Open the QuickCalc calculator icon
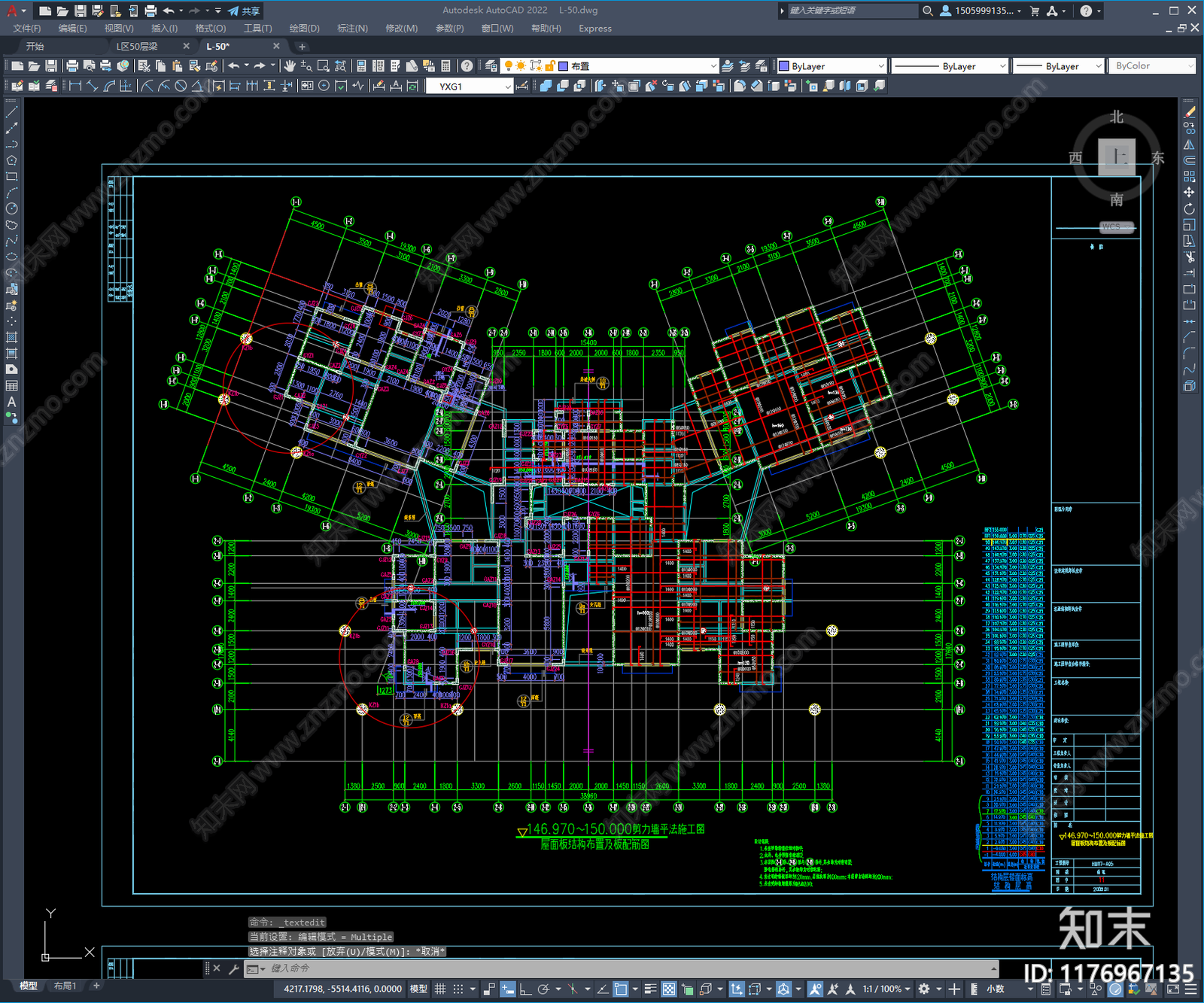Viewport: 1204px width, 1003px height. tap(445, 66)
